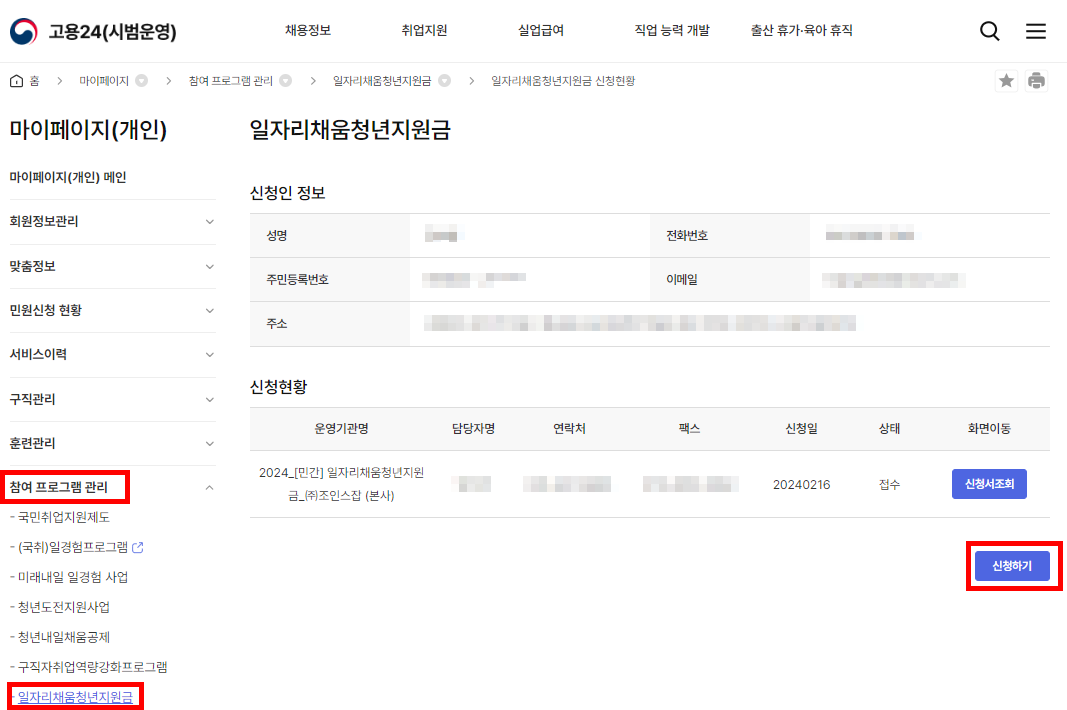The width and height of the screenshot is (1067, 710).
Task: Collapse the 참여 프로그램 관리 section
Action: pyautogui.click(x=112, y=487)
